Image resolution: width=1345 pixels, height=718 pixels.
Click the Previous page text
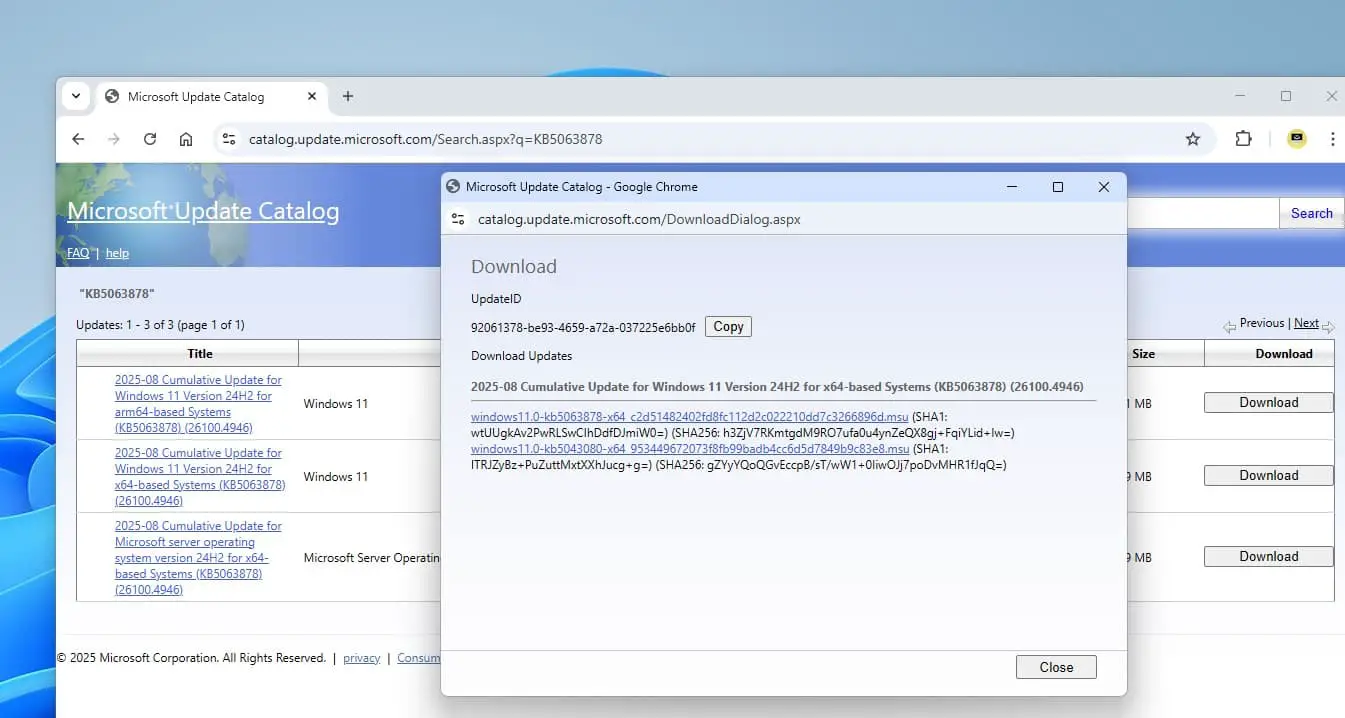(x=1262, y=323)
